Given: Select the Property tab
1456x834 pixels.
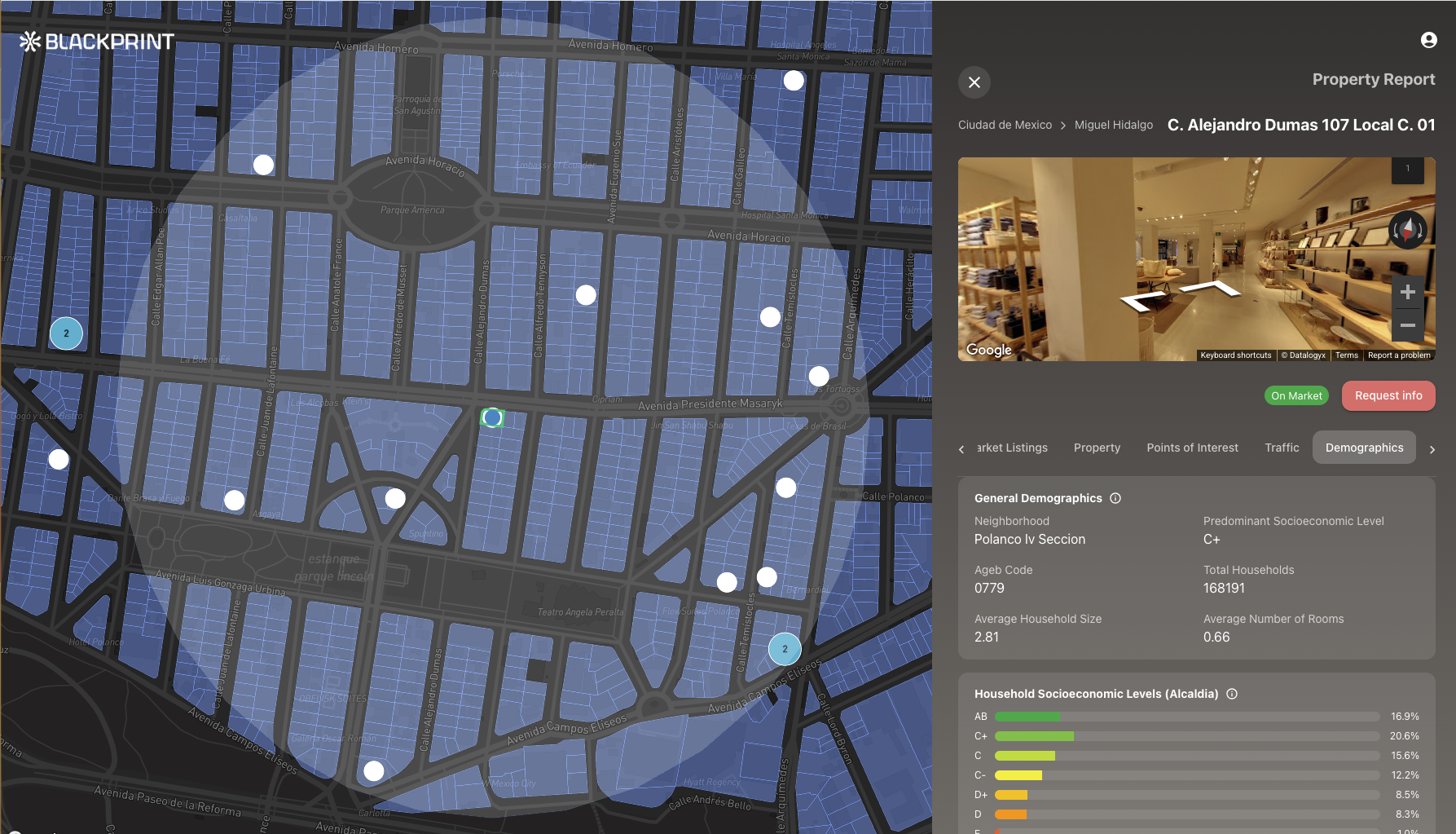Looking at the screenshot, I should click(x=1097, y=448).
